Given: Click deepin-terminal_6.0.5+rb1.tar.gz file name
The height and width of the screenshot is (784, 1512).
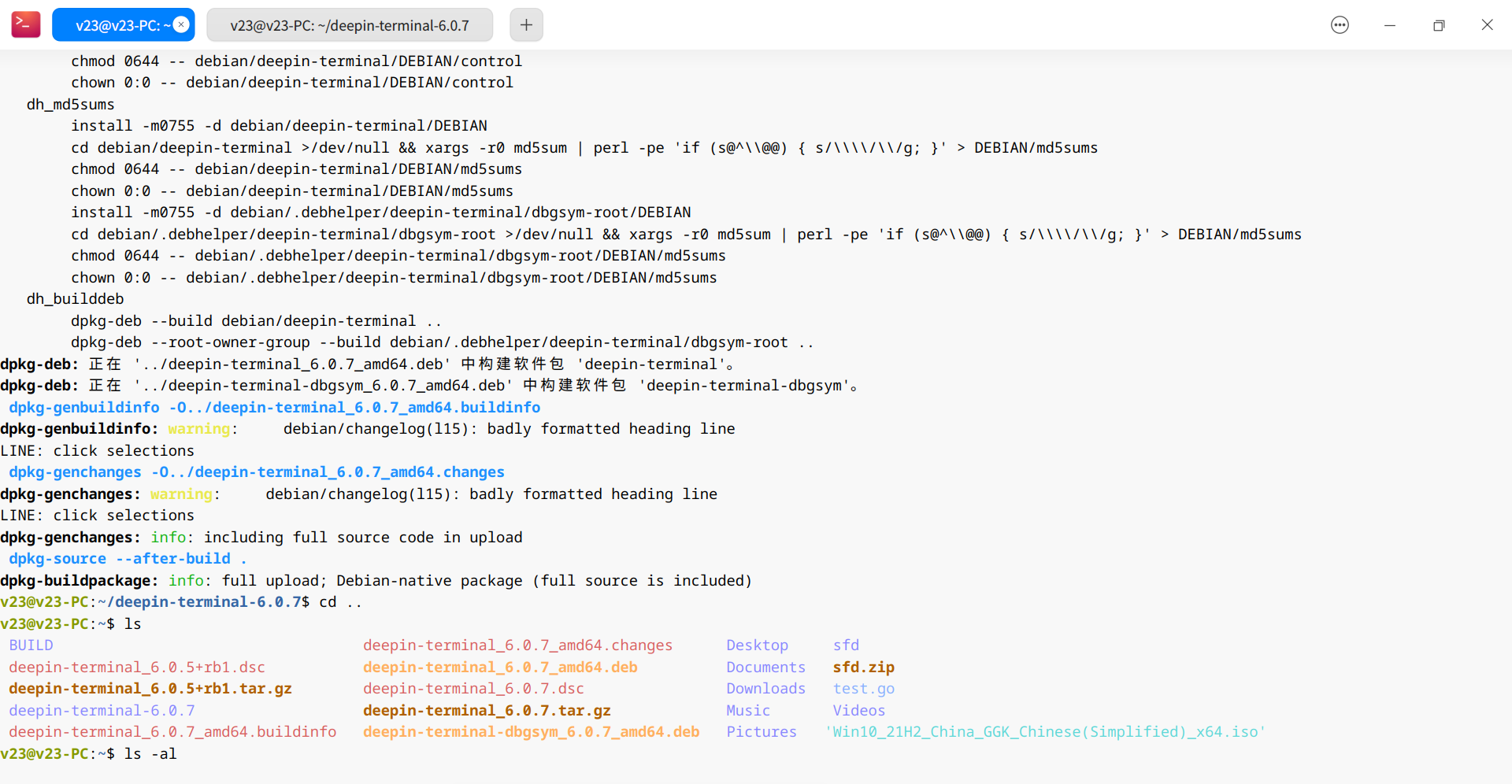Looking at the screenshot, I should coord(150,689).
